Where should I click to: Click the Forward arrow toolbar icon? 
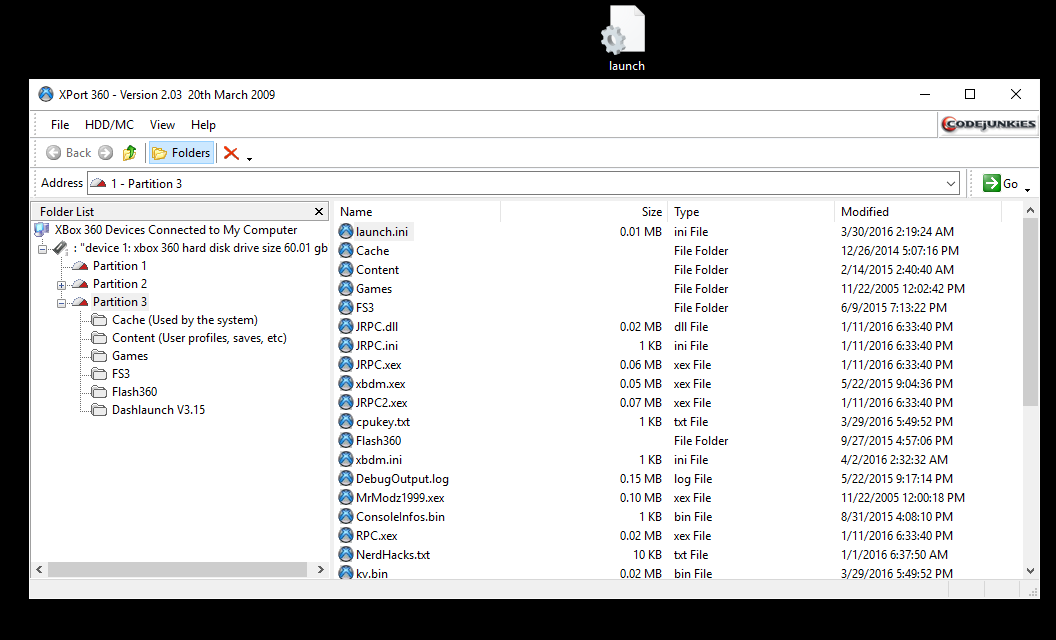(x=106, y=153)
